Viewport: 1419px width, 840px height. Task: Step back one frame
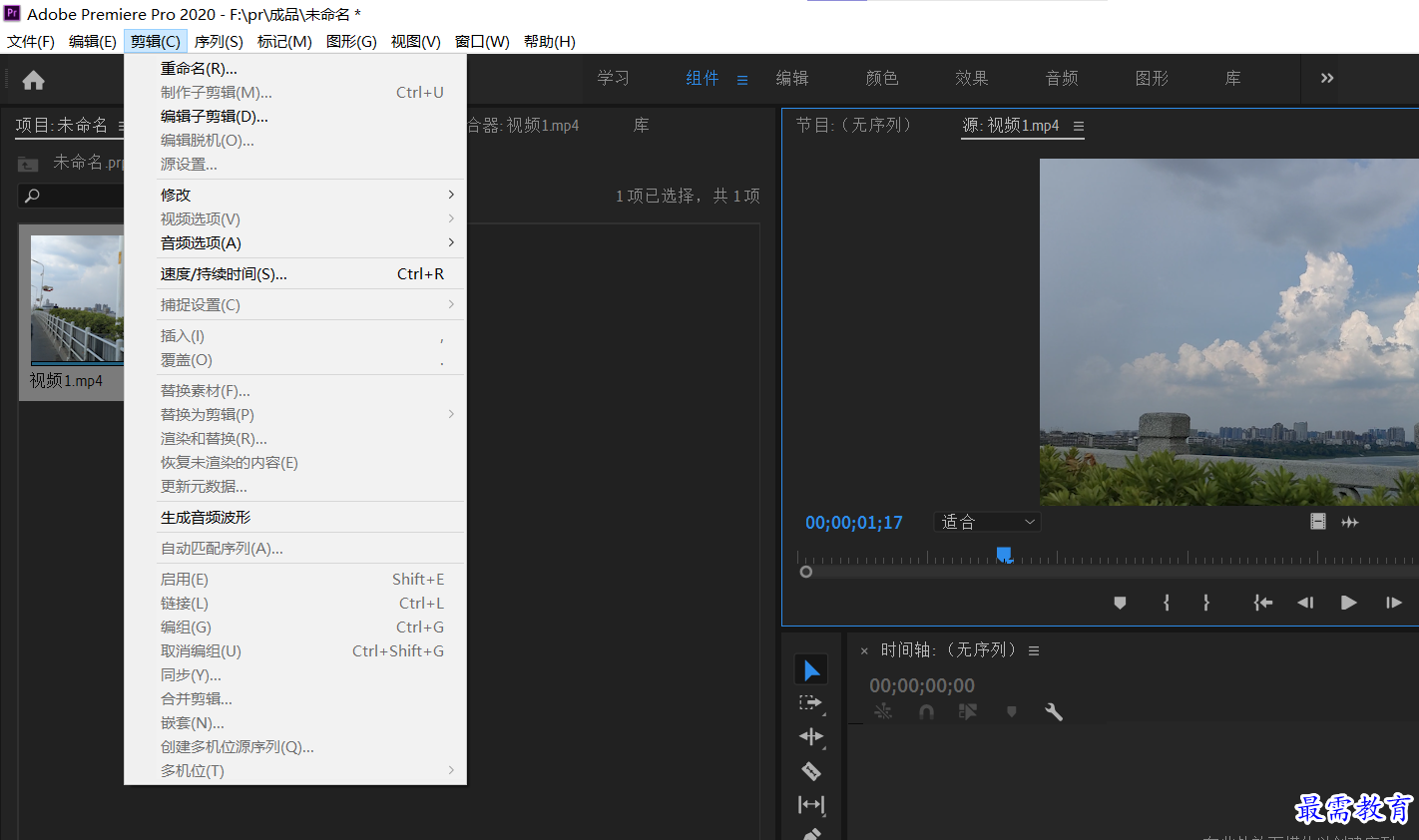pyautogui.click(x=1305, y=603)
